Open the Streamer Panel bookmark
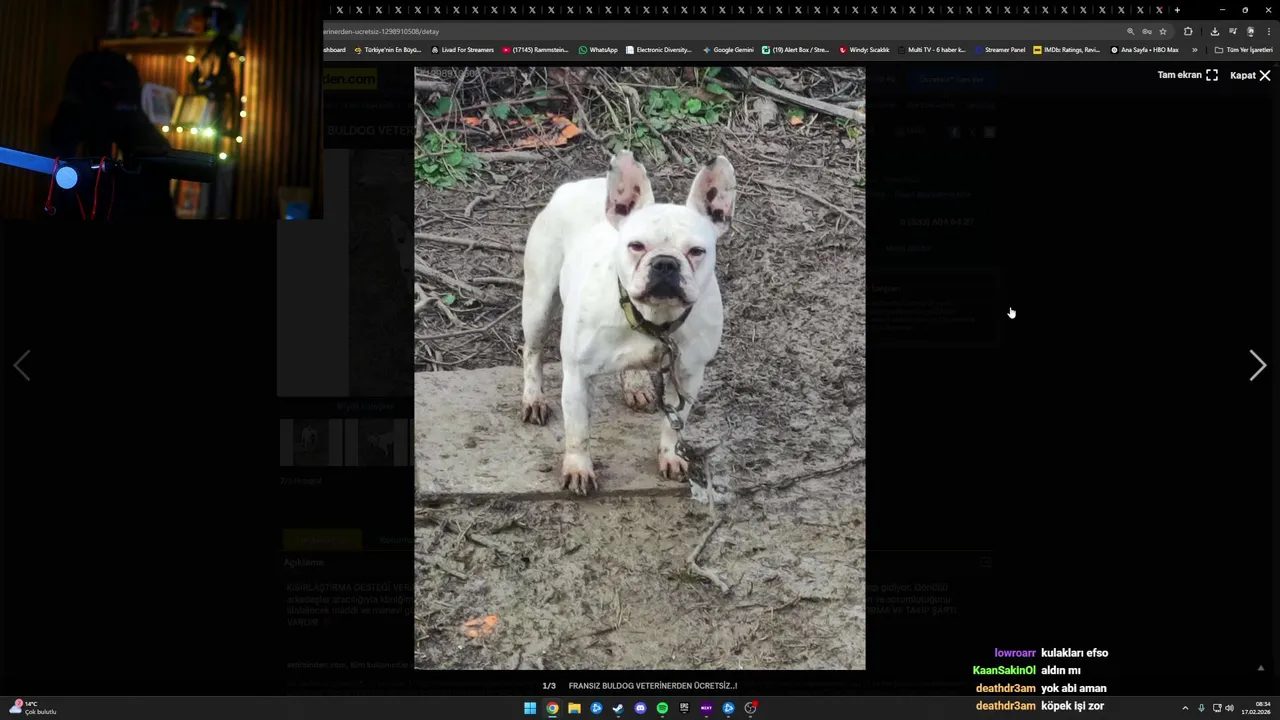Viewport: 1280px width, 720px height. point(999,50)
